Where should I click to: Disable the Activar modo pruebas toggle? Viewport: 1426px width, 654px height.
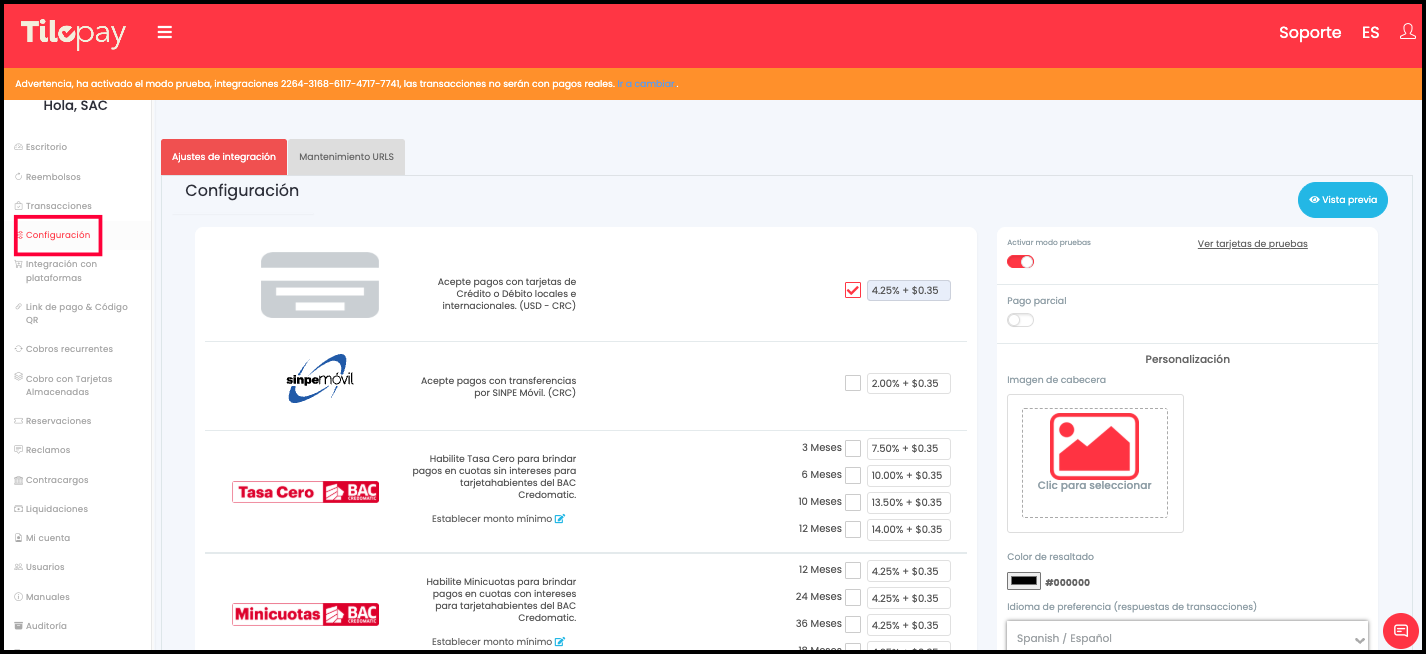coord(1020,262)
